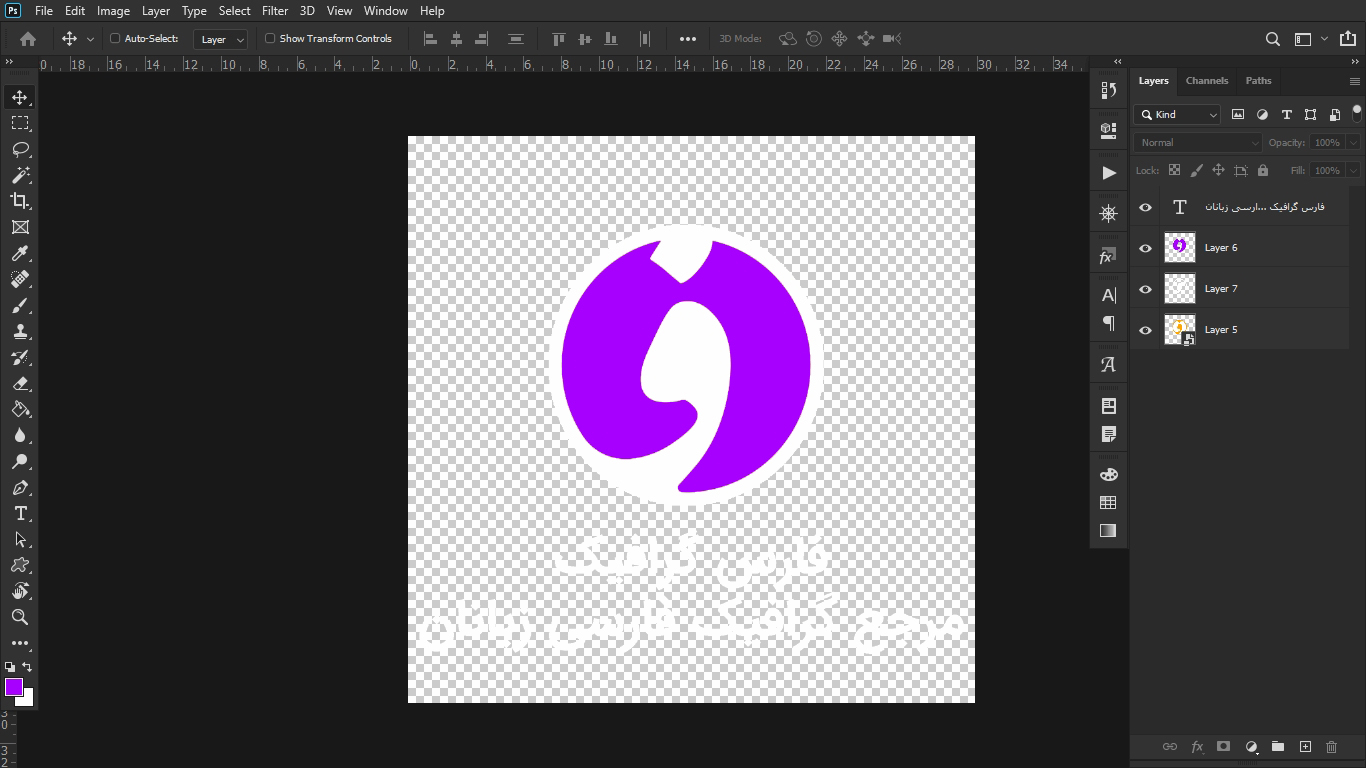Open the more options ellipsis button
This screenshot has height=768, width=1366.
click(688, 39)
